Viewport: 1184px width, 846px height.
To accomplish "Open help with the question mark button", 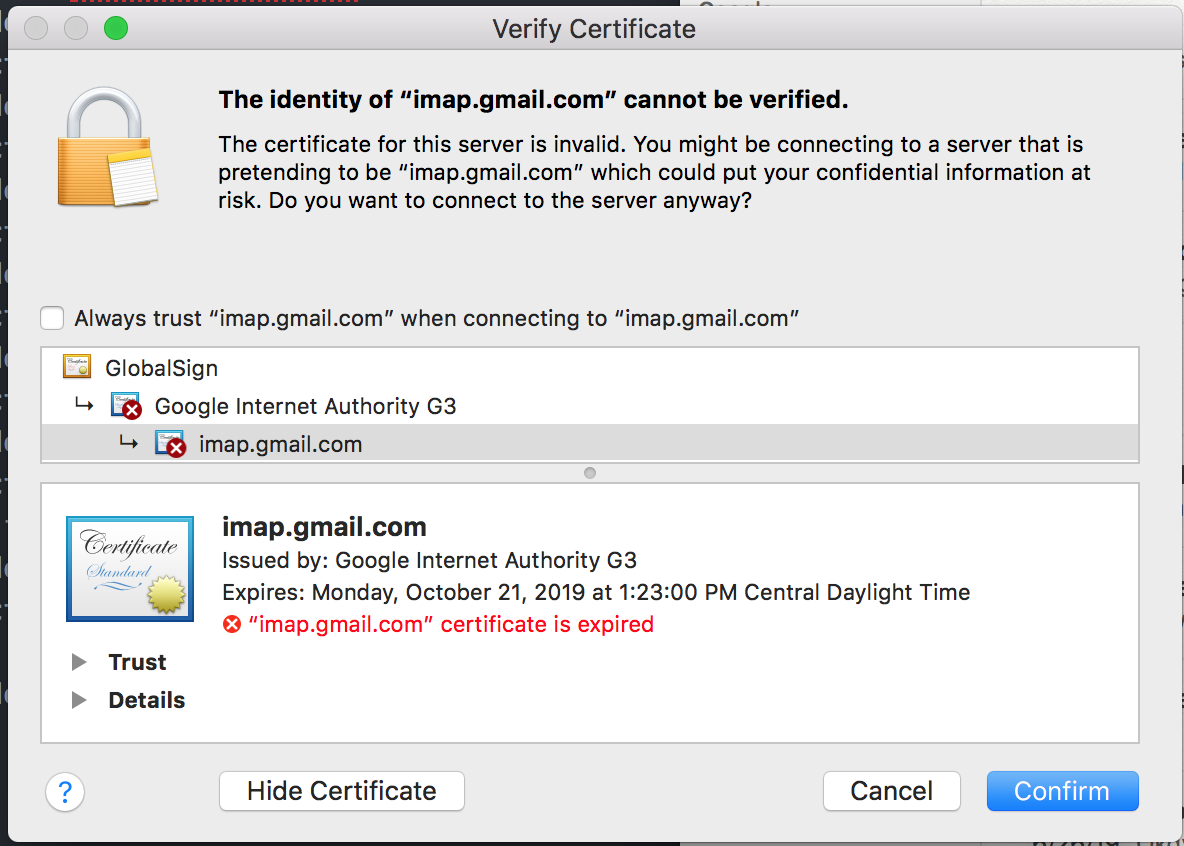I will click(65, 792).
